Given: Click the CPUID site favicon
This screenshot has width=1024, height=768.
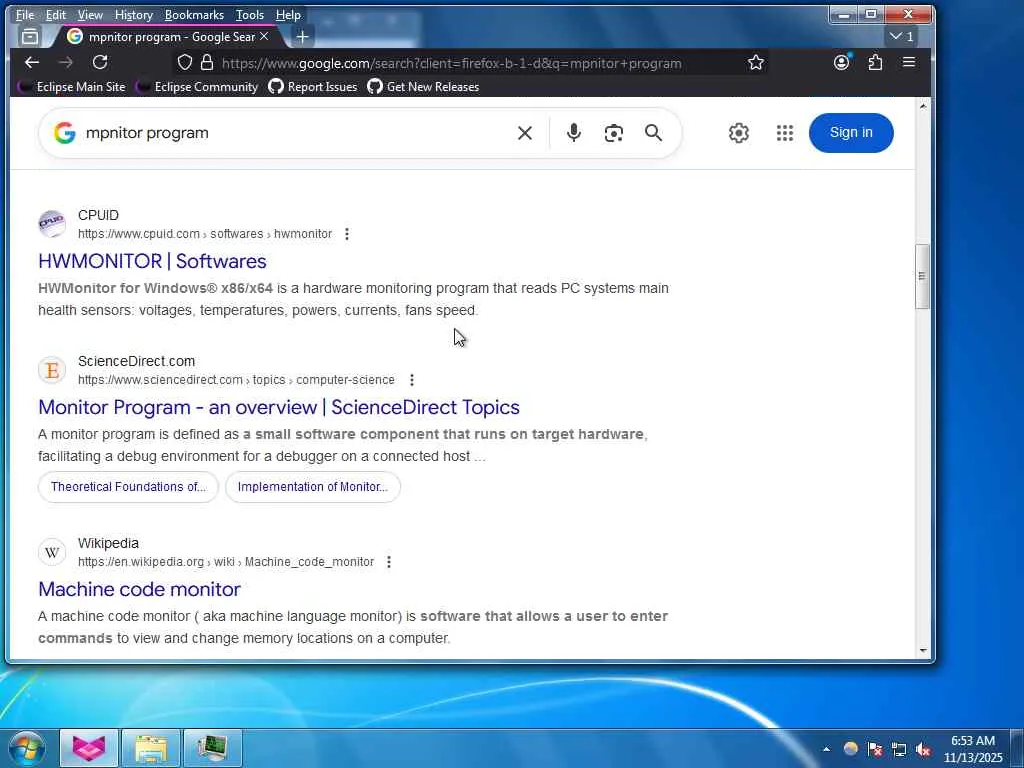Looking at the screenshot, I should click(52, 224).
